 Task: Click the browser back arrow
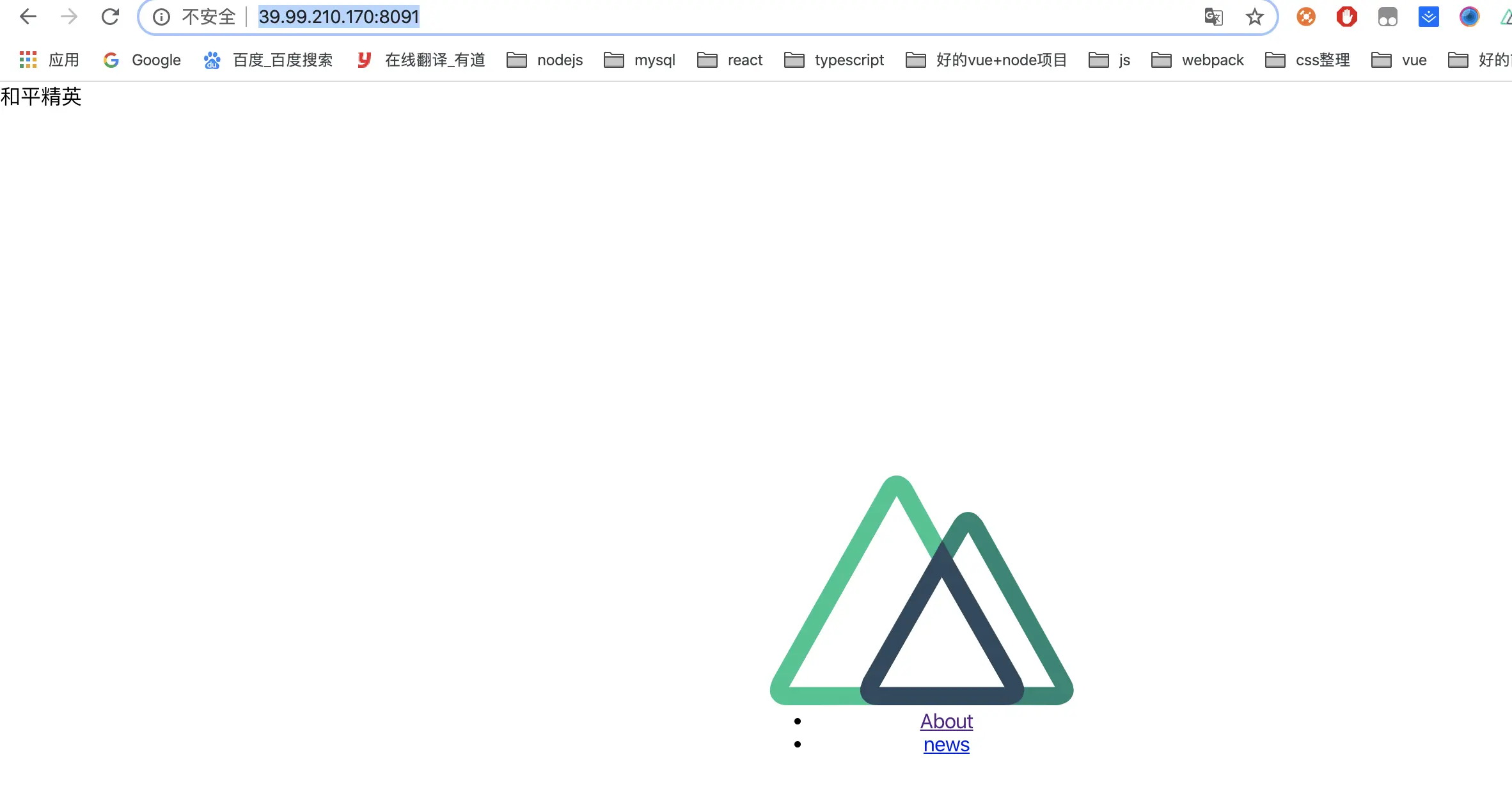coord(28,17)
